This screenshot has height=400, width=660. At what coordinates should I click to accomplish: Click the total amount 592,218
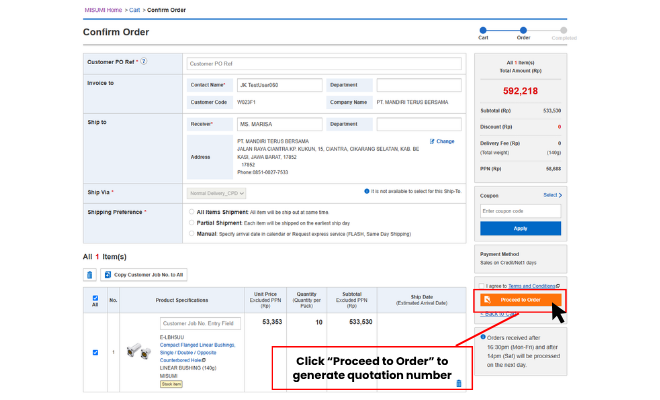pos(520,91)
